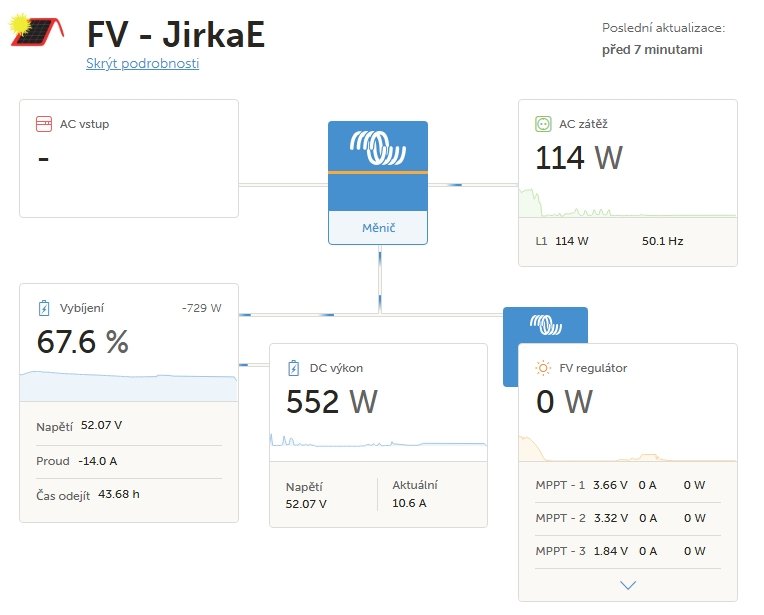Click the Skrýt podrobnosti link
This screenshot has width=764, height=615.
point(143,63)
